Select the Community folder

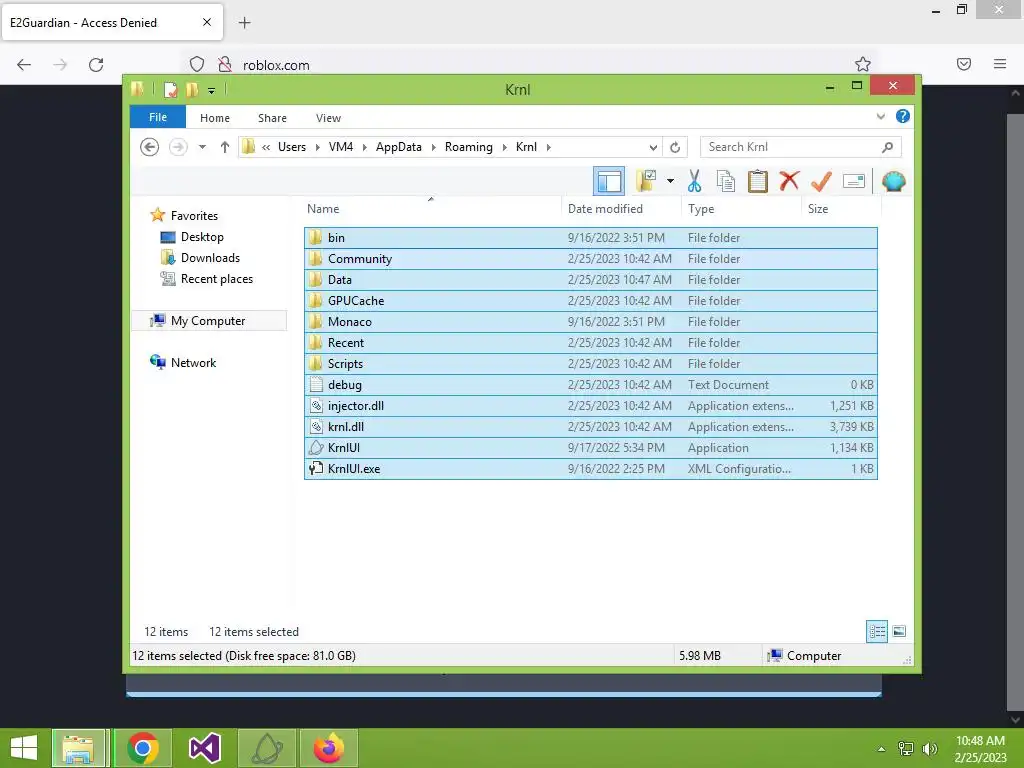pyautogui.click(x=590, y=259)
